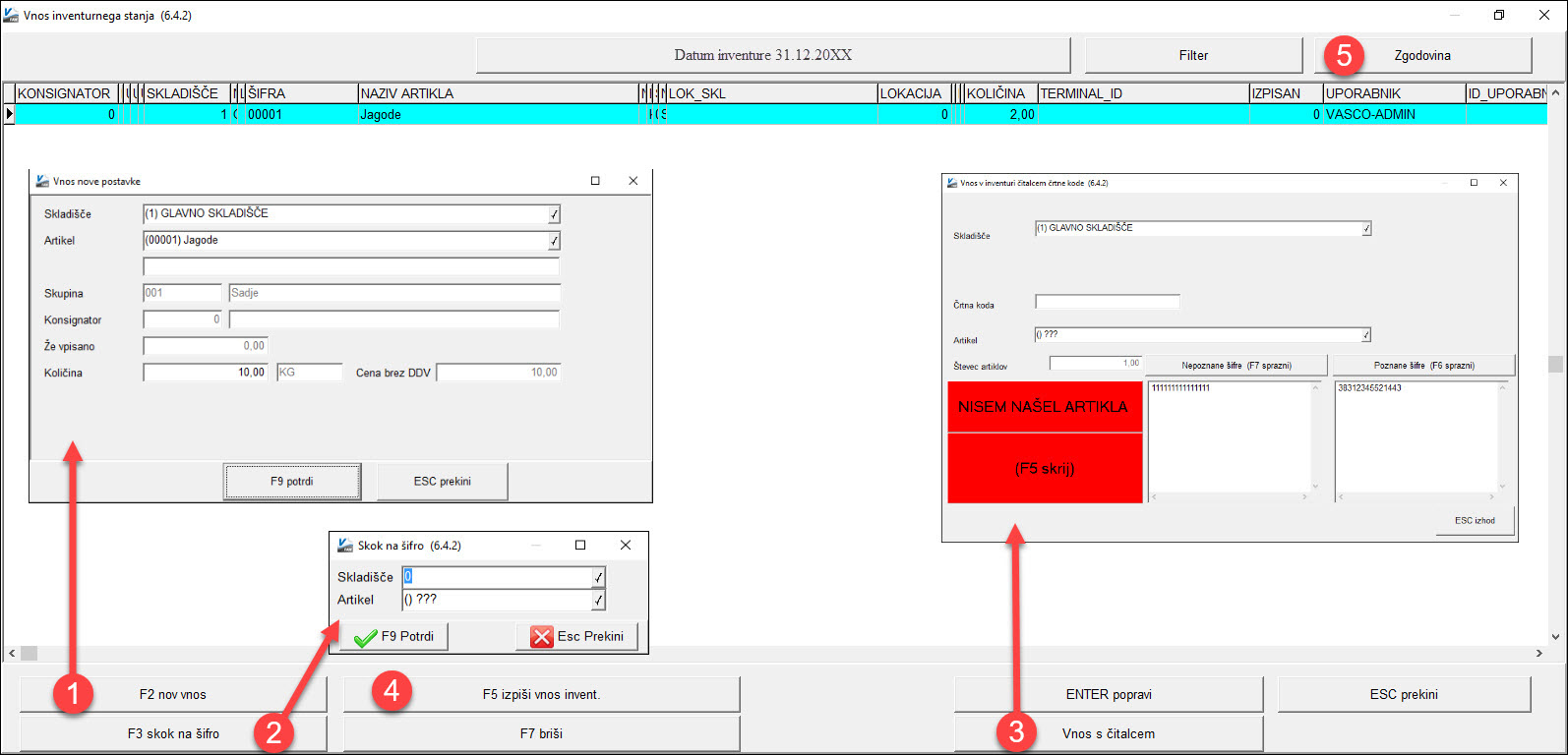The height and width of the screenshot is (755, 1568).
Task: Open the Zgodovina history button
Action: pos(1422,55)
